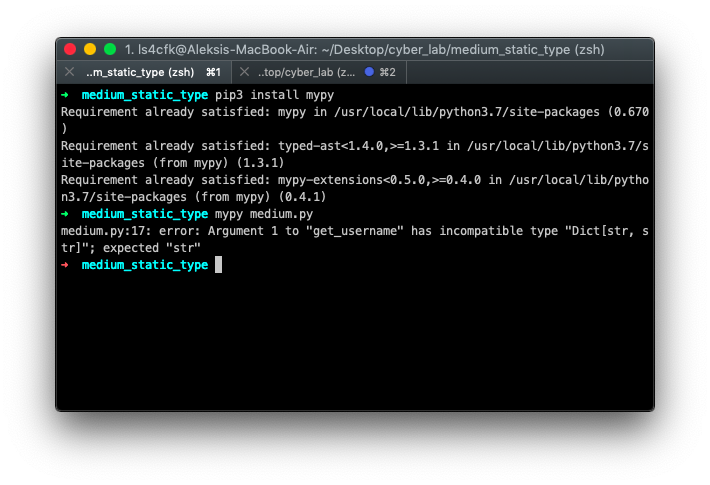This screenshot has height=485, width=710.
Task: Enter full screen with the green button
Action: [x=110, y=49]
